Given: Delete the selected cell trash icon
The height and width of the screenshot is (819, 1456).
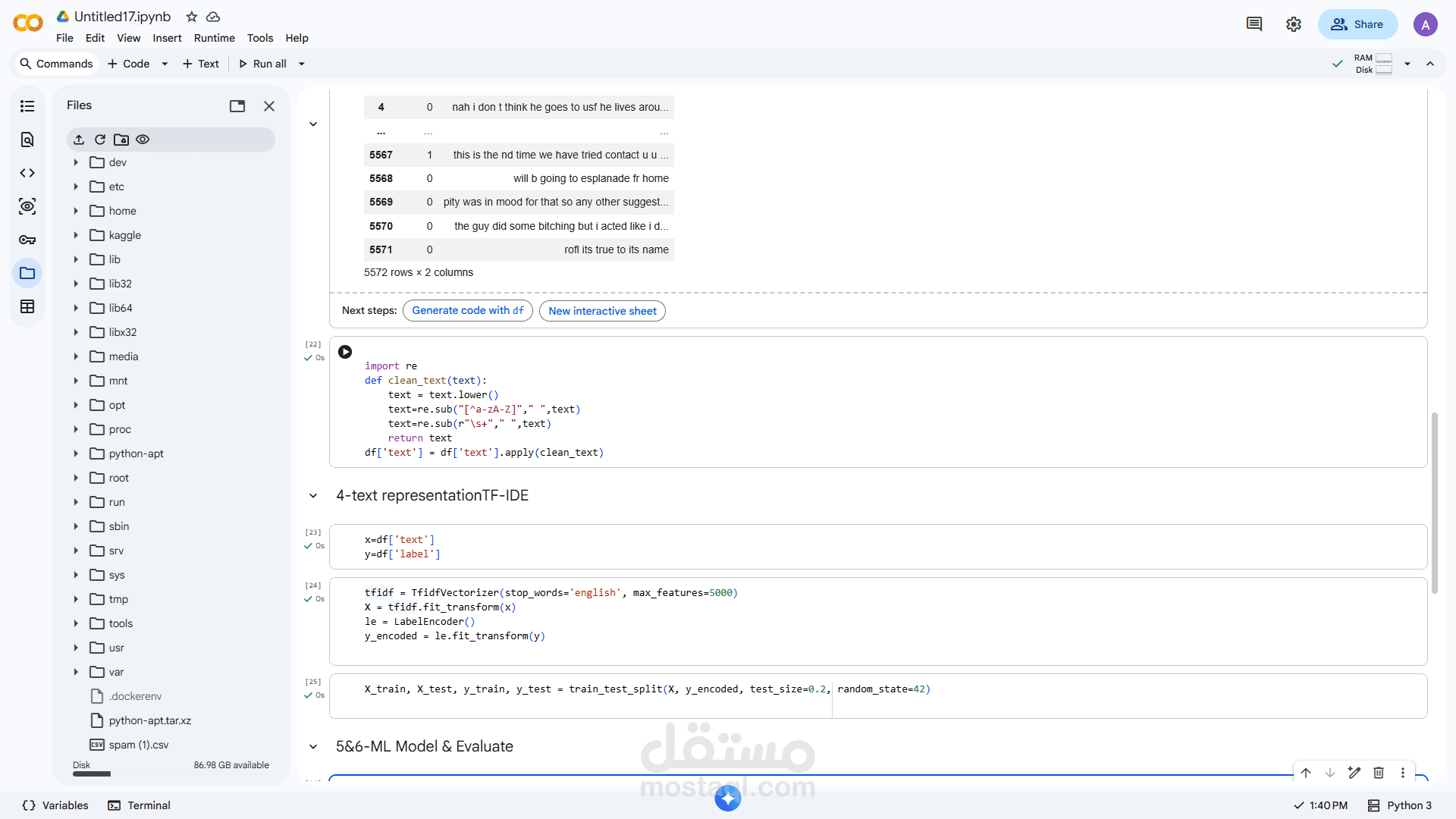Looking at the screenshot, I should (x=1379, y=773).
